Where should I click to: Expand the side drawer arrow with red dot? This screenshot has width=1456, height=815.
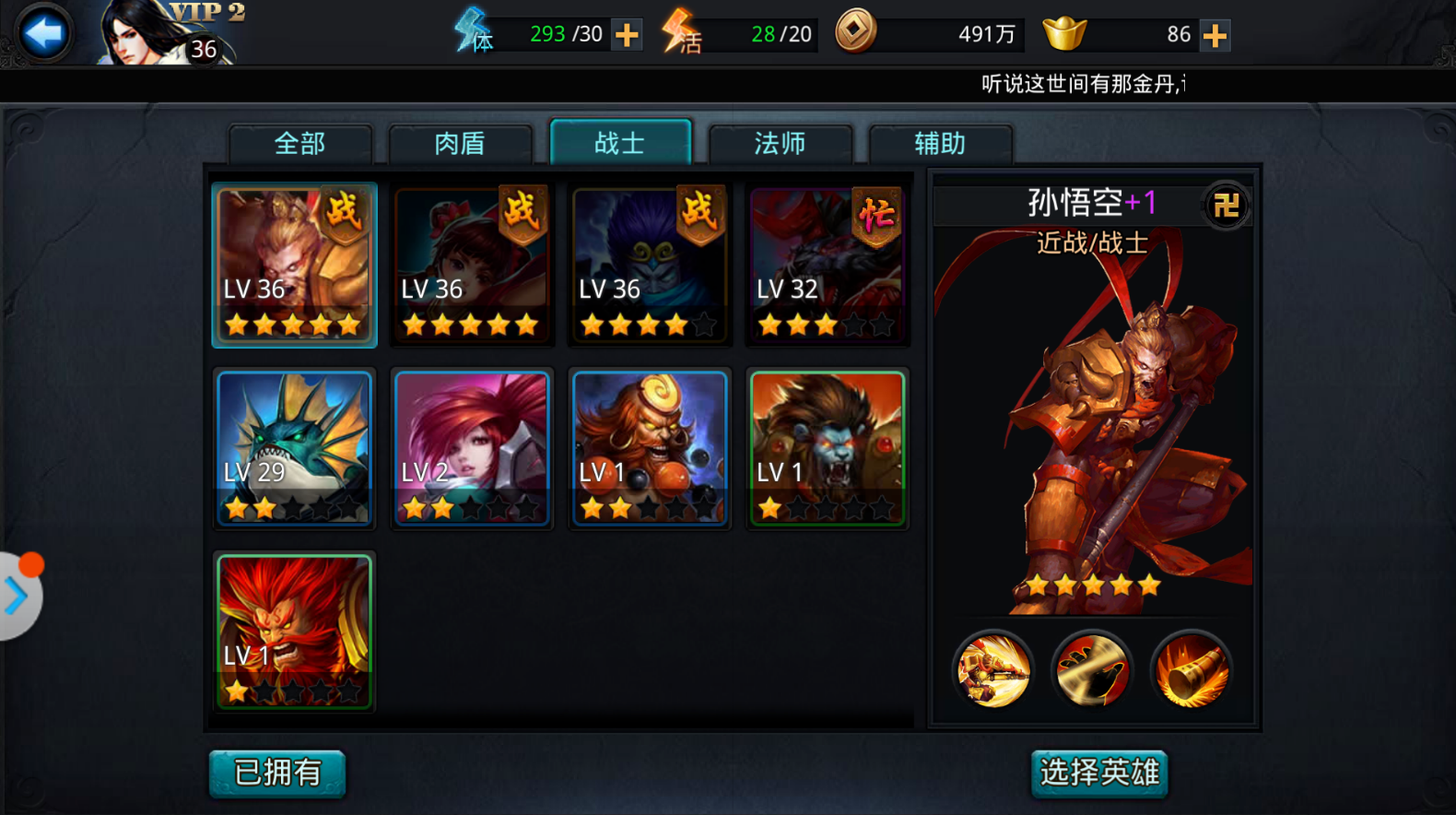[x=18, y=596]
